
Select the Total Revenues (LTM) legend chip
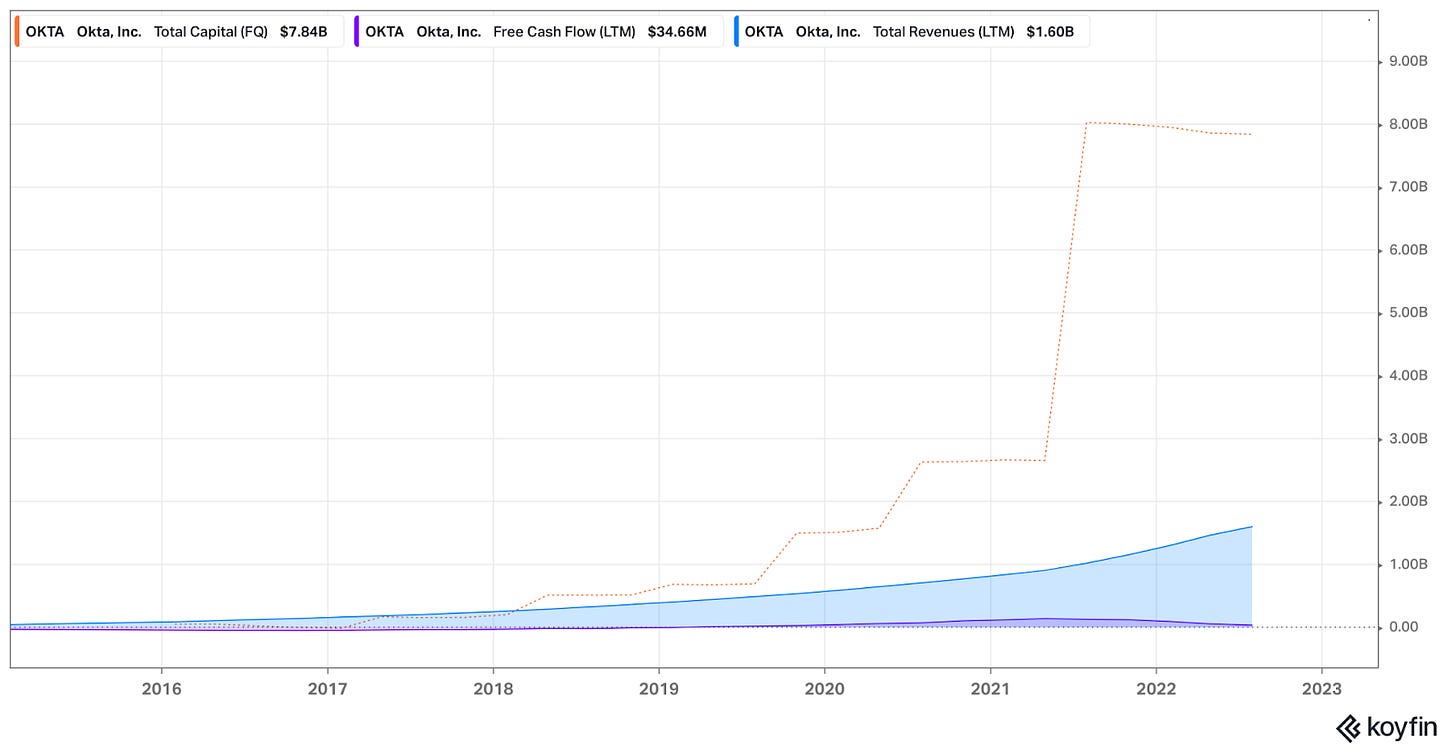click(911, 31)
